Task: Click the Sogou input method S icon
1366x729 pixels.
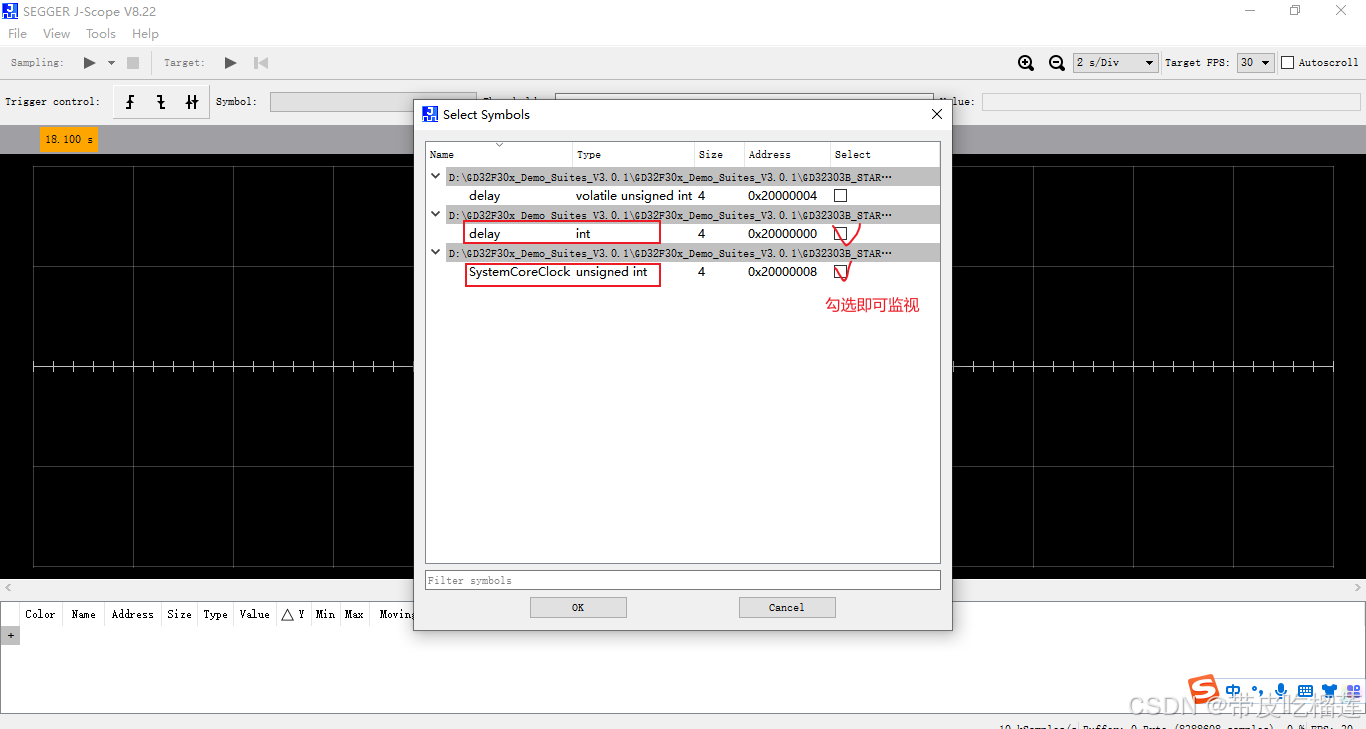Action: click(1204, 690)
